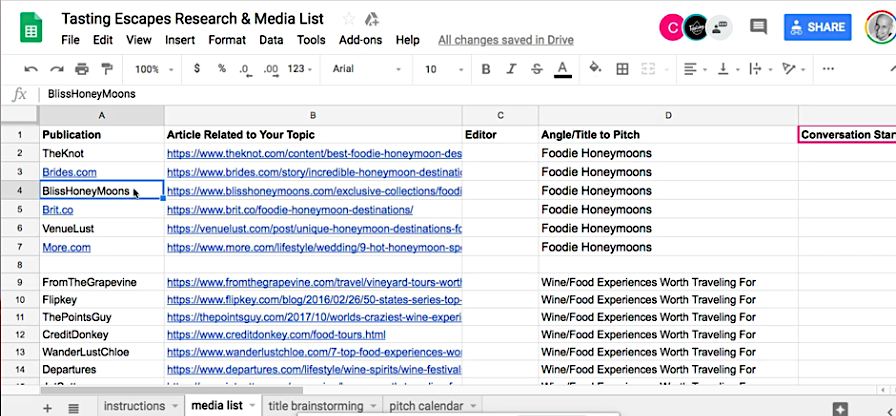Click the Add sheet plus icon
This screenshot has width=896, height=416.
(x=47, y=407)
